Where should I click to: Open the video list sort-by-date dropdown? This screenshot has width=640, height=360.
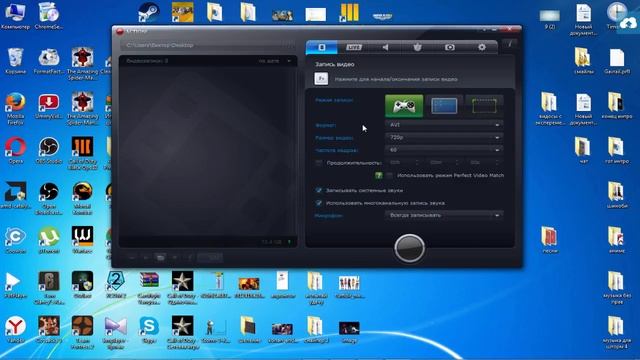pos(275,61)
